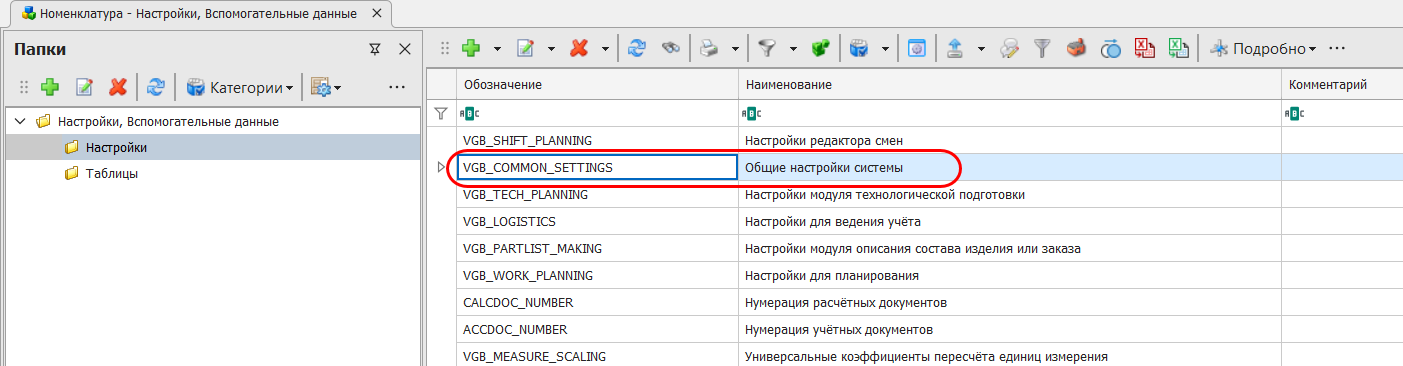Click the green cubes icon in toolbar
Screen dimensions: 1403x366
[821, 48]
